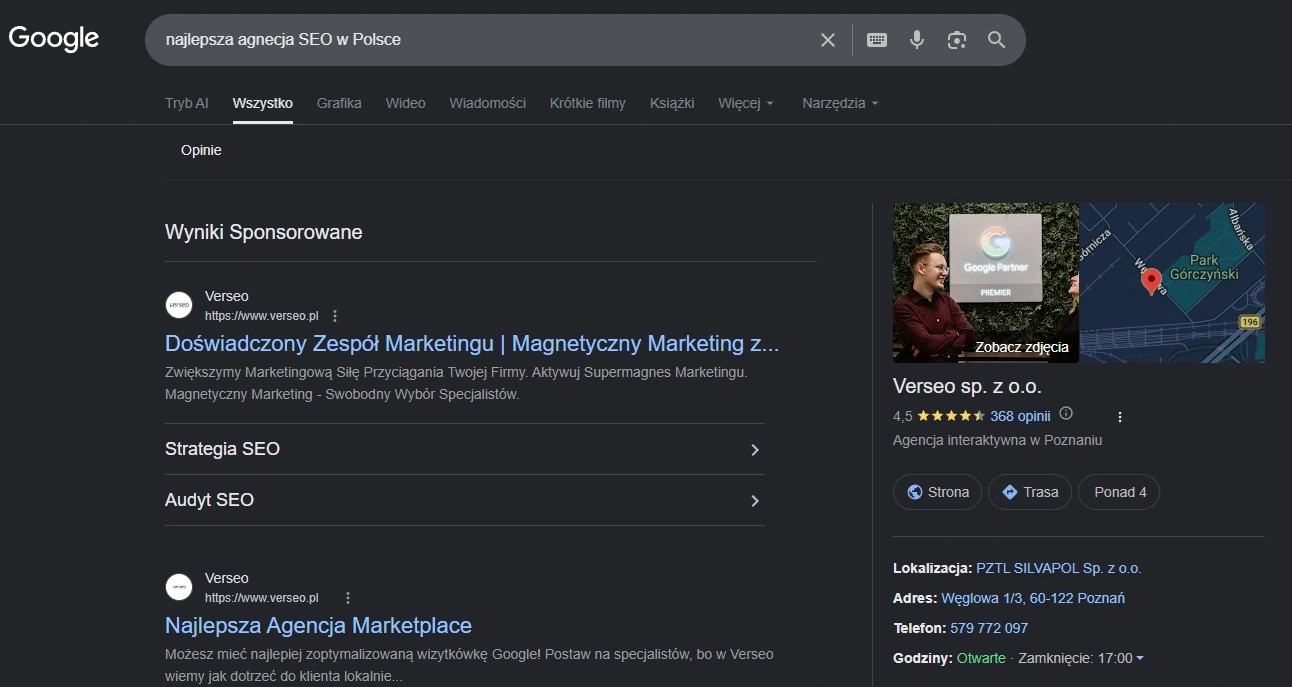Open the Doświadczony Zespół Marketingu ad link
Image resolution: width=1292 pixels, height=687 pixels.
click(x=472, y=344)
